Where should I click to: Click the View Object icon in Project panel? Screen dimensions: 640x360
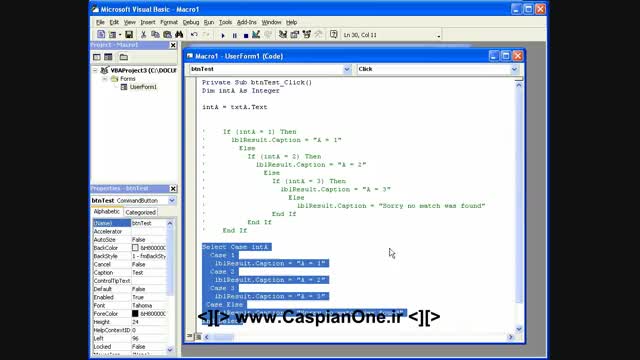[x=108, y=57]
